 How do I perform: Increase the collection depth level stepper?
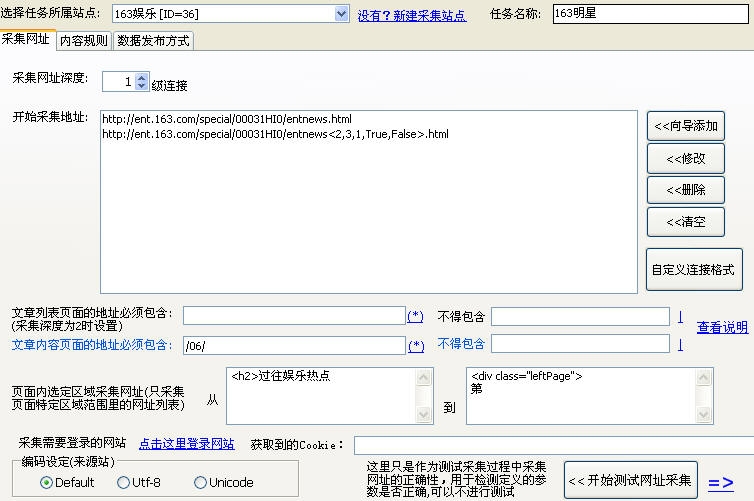coord(142,78)
